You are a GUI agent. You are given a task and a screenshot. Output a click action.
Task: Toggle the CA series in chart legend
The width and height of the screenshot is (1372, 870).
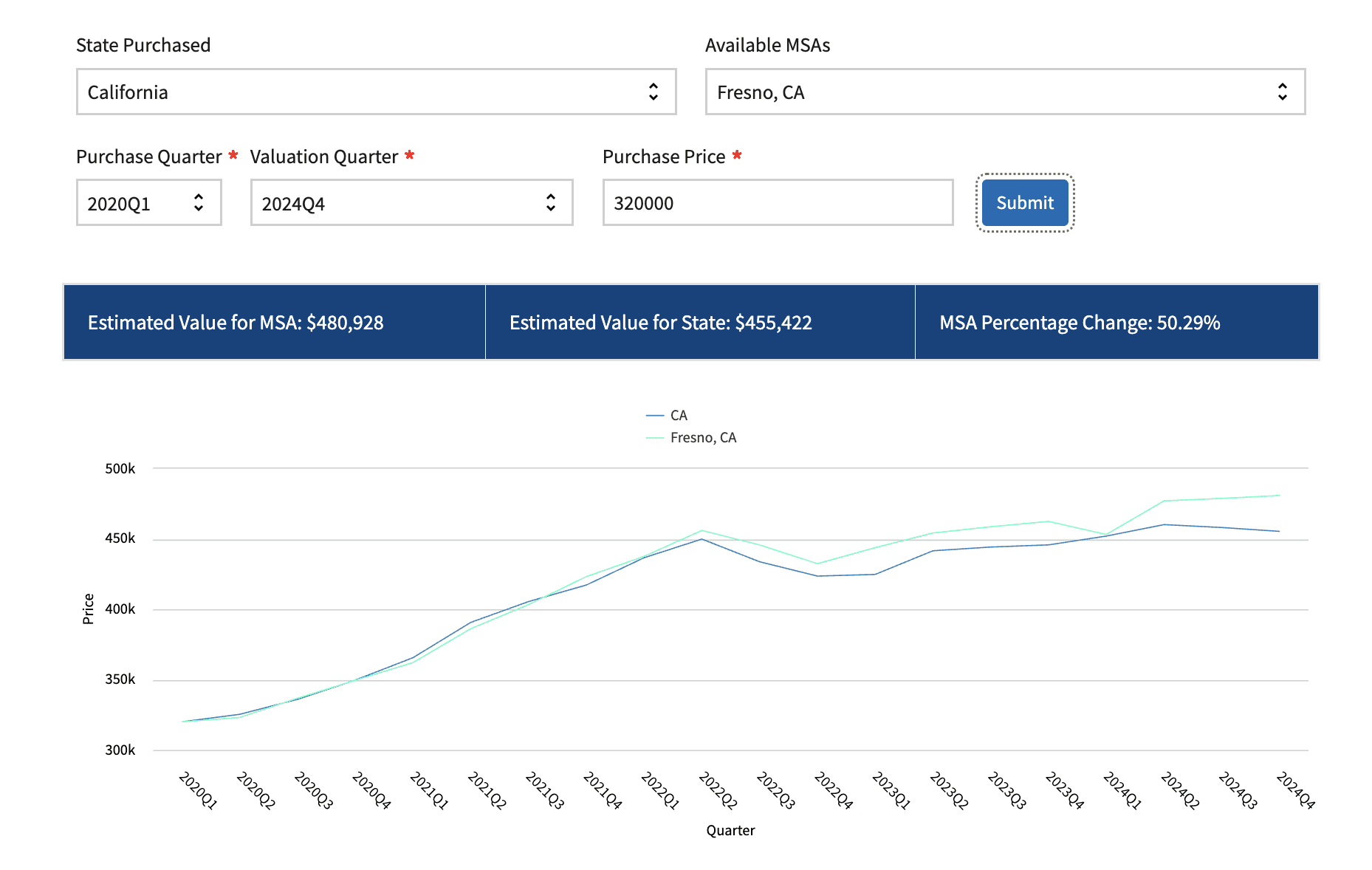(678, 416)
